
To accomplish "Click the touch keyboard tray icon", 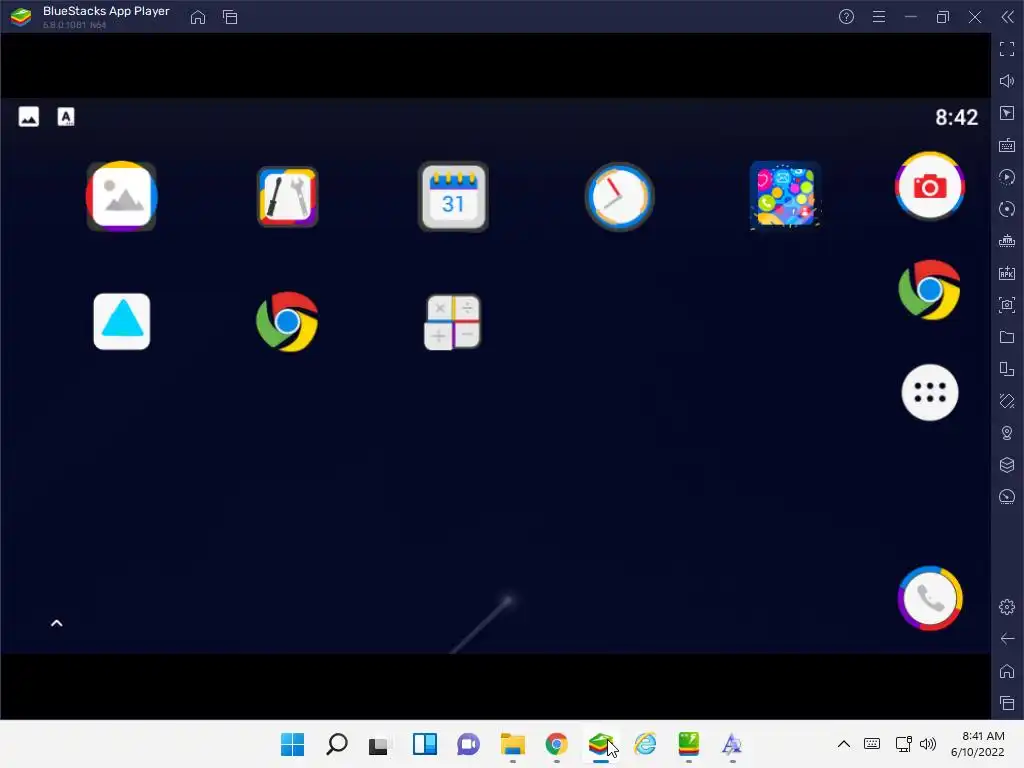I will pyautogui.click(x=872, y=744).
